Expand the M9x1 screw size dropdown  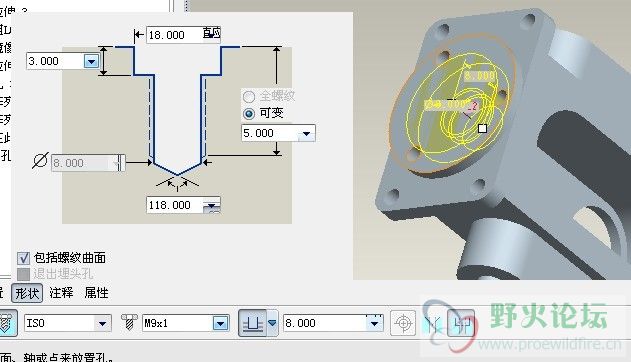(221, 323)
